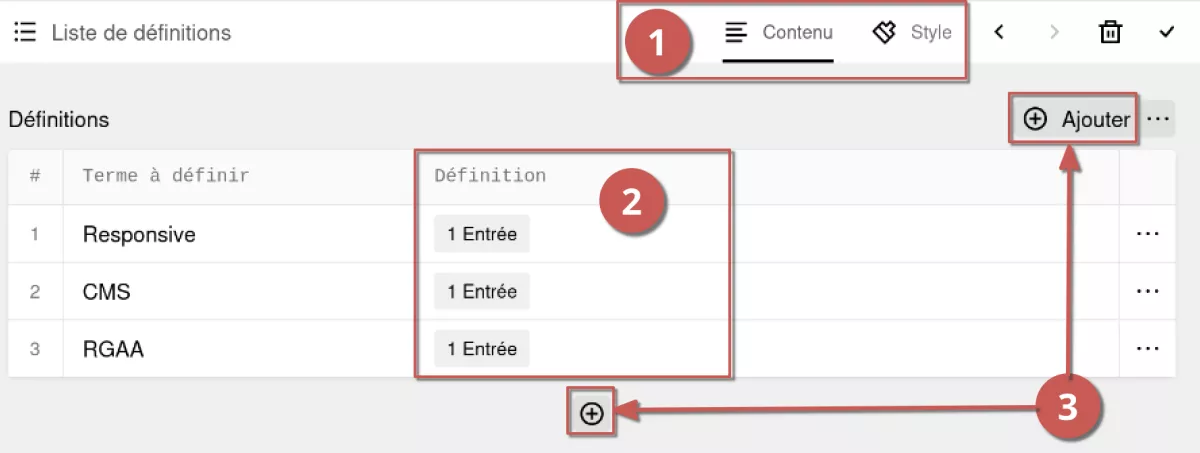This screenshot has height=453, width=1200.
Task: Add a row with the bottom plus icon
Action: point(592,413)
